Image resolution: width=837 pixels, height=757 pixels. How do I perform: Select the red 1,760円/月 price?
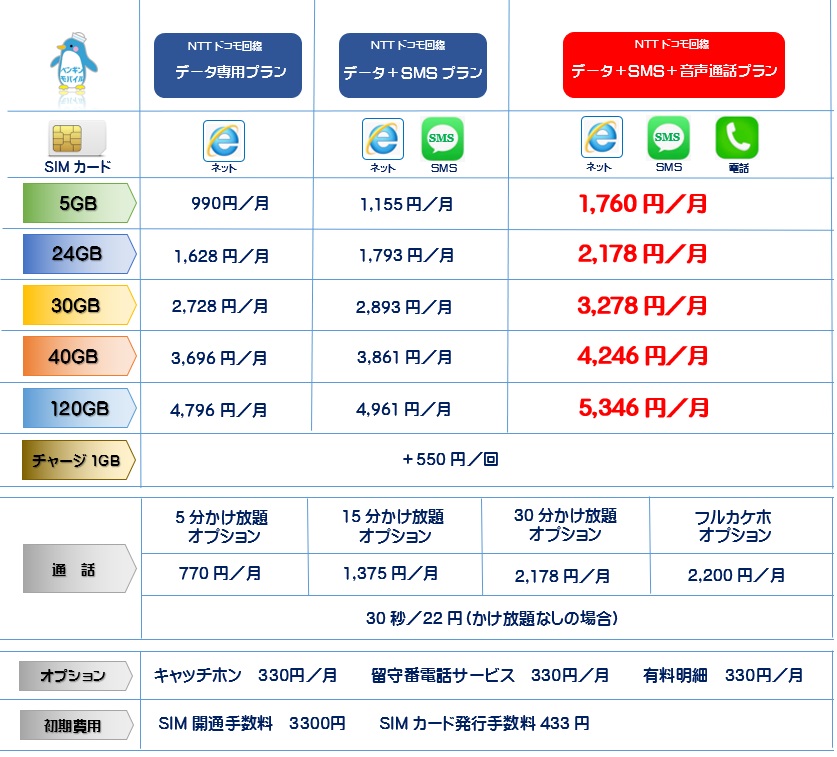pyautogui.click(x=643, y=204)
